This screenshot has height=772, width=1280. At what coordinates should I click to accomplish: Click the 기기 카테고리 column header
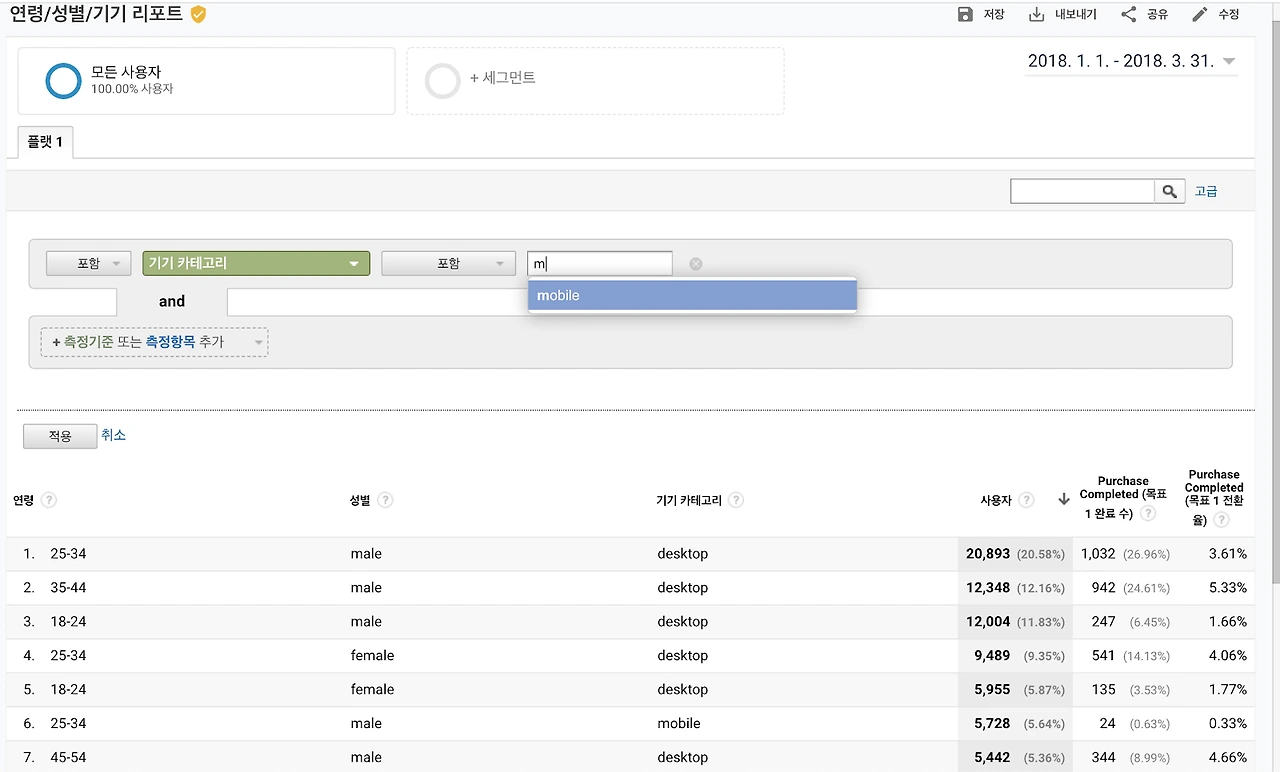(x=689, y=500)
